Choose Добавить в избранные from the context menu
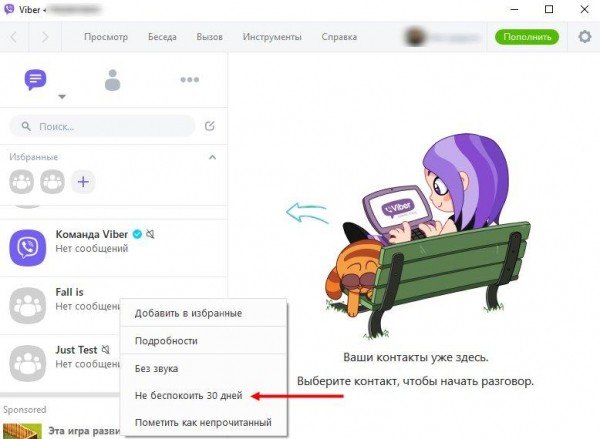 click(204, 313)
